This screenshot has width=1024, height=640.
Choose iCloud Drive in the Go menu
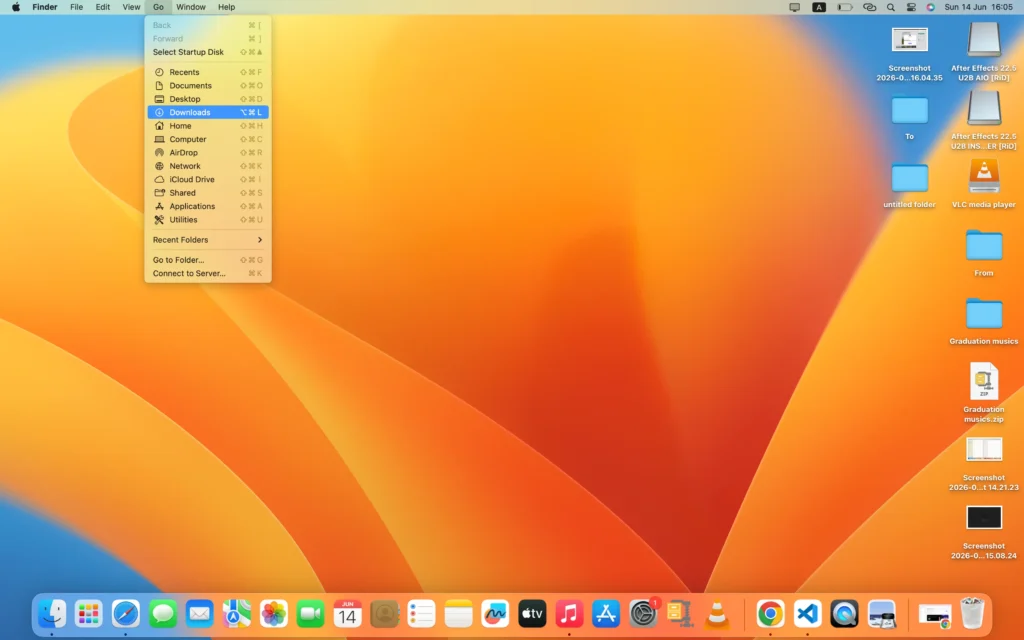208,180
